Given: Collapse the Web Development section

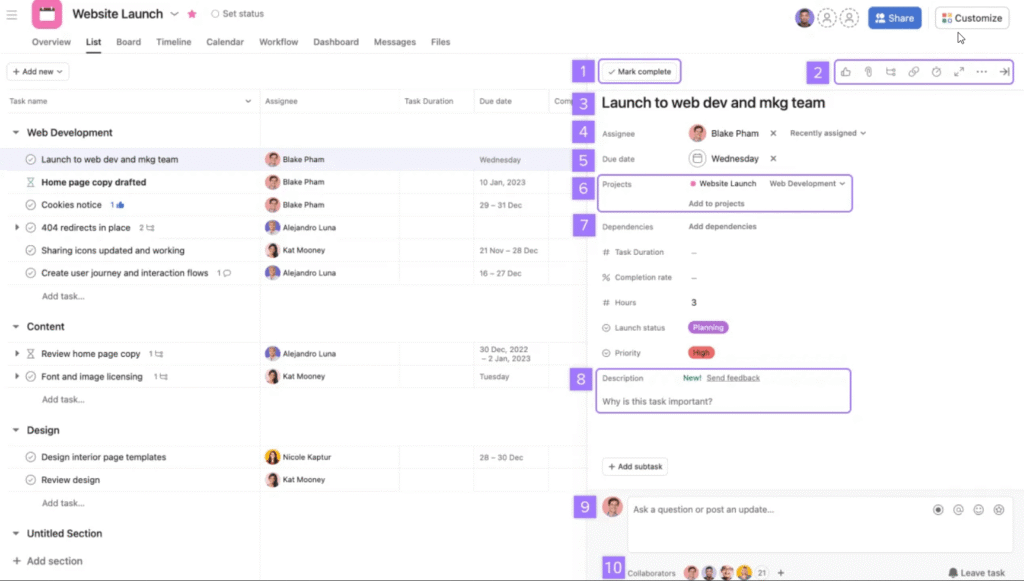Looking at the screenshot, I should click(x=16, y=132).
